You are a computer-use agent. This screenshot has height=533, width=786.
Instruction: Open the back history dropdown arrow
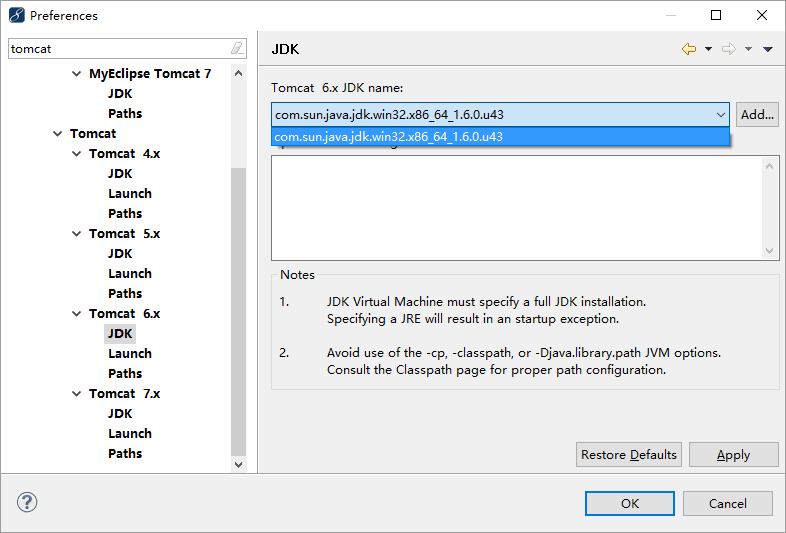click(x=708, y=49)
